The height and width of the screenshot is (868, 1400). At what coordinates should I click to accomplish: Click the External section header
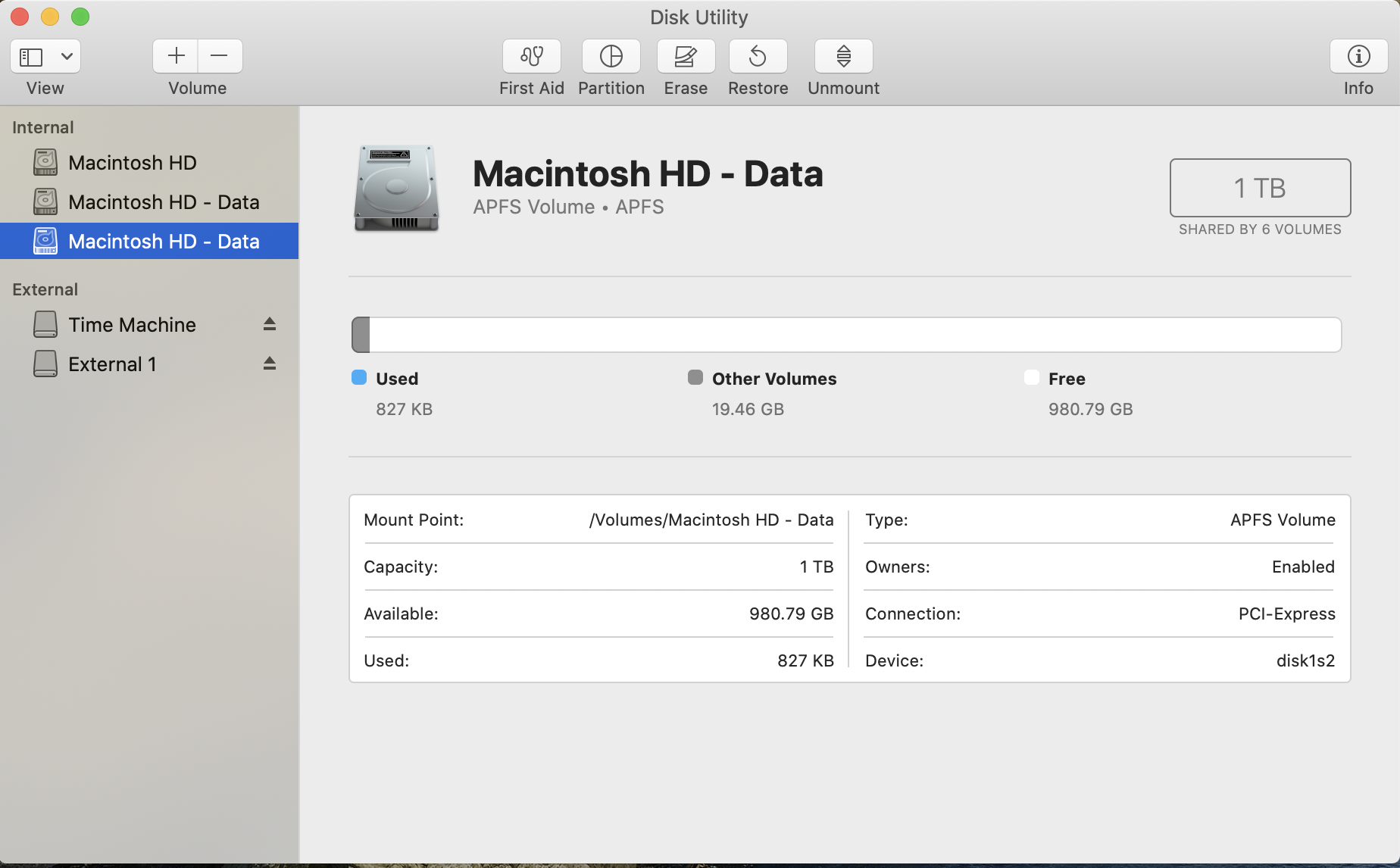pos(45,289)
